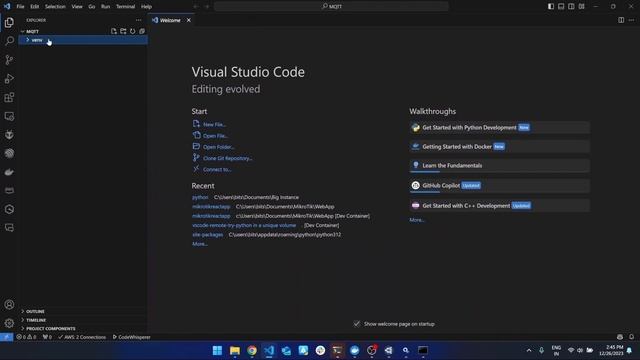Open Learn the Fundamentals walkthrough
This screenshot has width=640, height=360.
click(500, 166)
